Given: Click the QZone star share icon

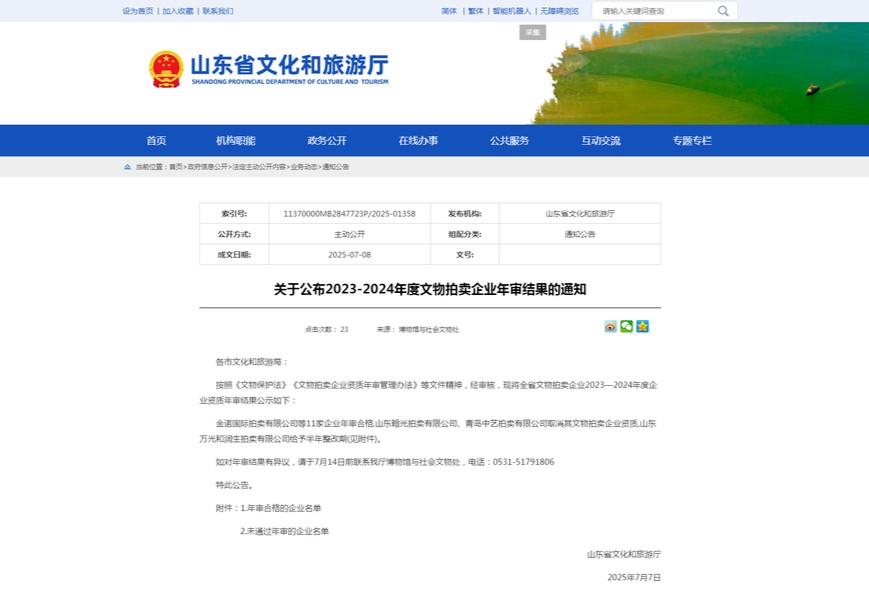Looking at the screenshot, I should [x=642, y=327].
